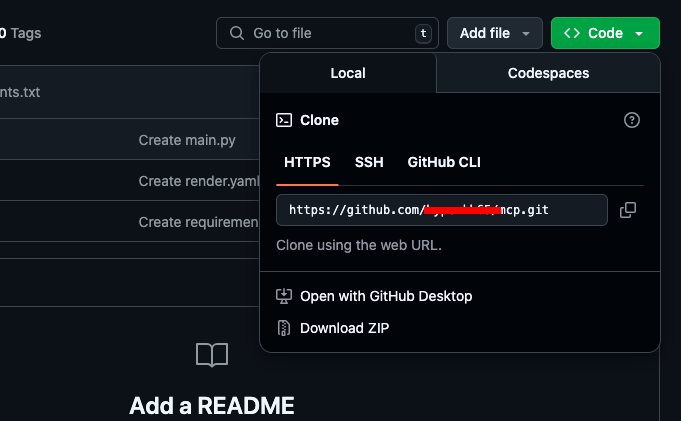The image size is (681, 421).
Task: Click the GitHub Desktop download icon
Action: coord(284,296)
